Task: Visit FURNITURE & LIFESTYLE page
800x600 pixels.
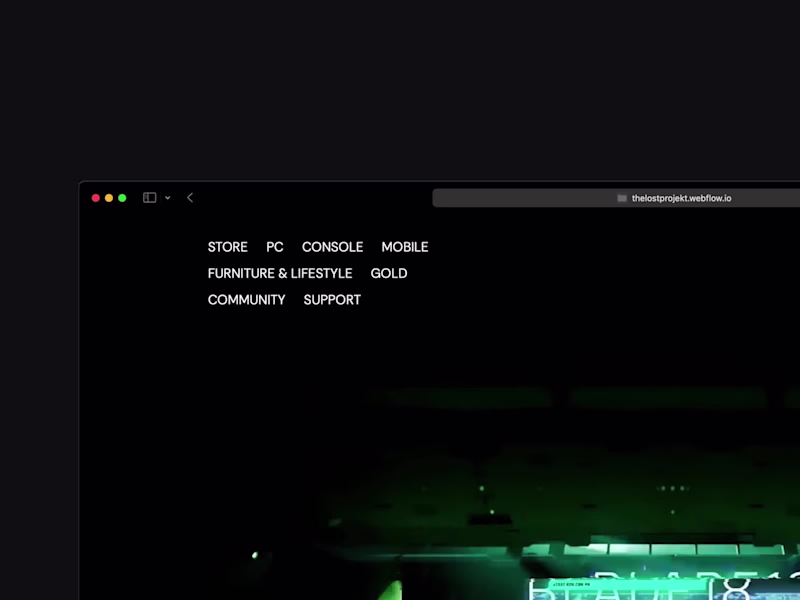Action: [x=280, y=273]
